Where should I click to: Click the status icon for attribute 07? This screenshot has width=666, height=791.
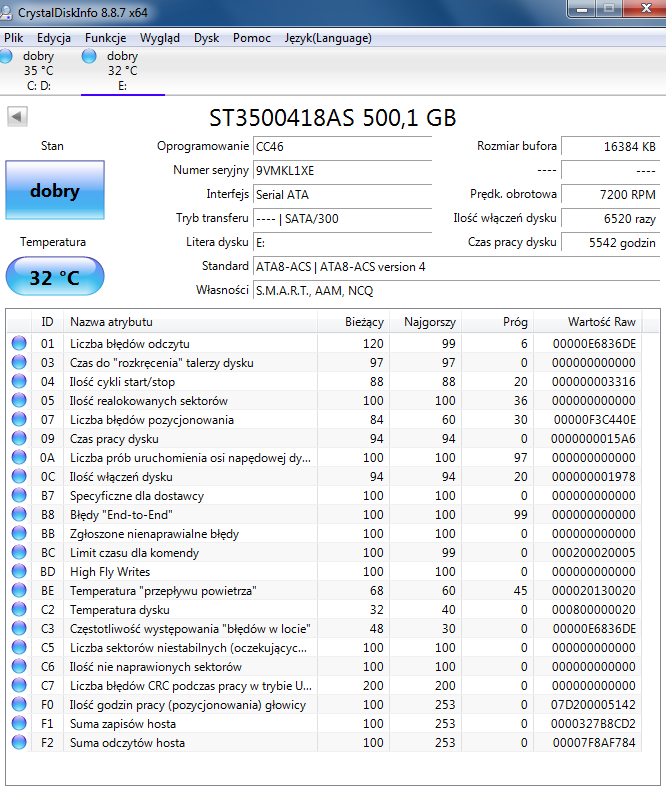click(19, 419)
